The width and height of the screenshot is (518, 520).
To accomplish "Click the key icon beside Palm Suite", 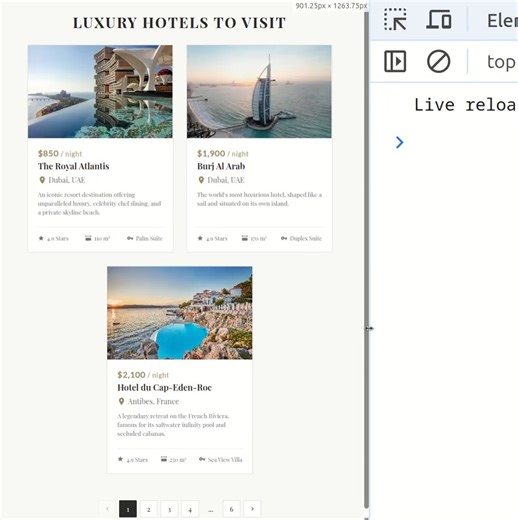I will (130, 238).
